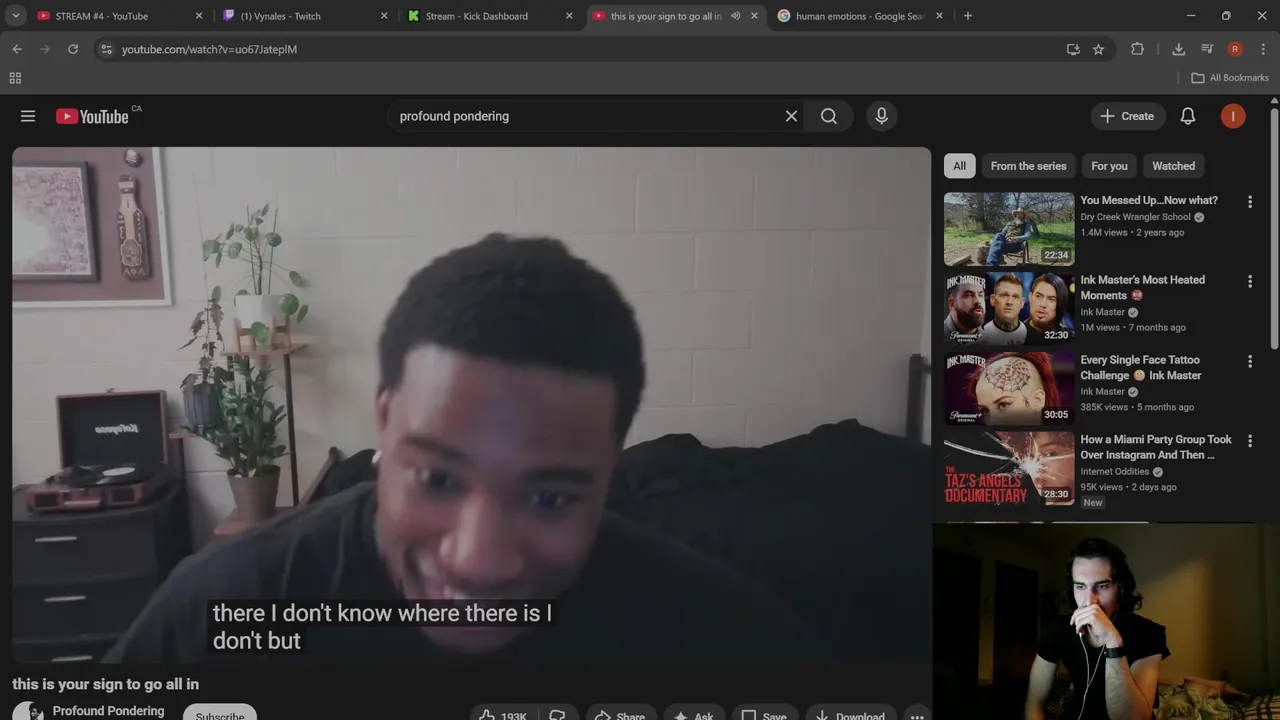The image size is (1280, 720).
Task: Open options for Every Single Face Tattoo video
Action: (1249, 361)
